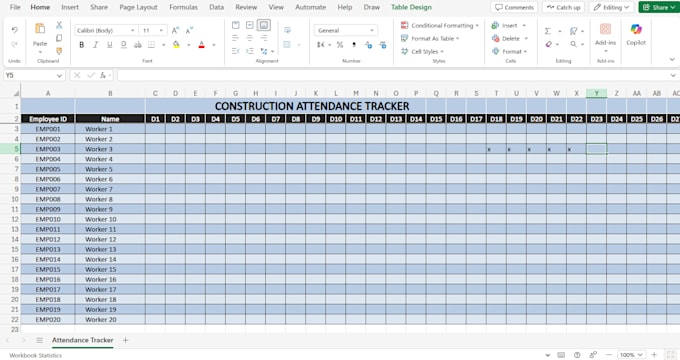Toggle double underline formatting
The image size is (680, 360).
point(124,45)
